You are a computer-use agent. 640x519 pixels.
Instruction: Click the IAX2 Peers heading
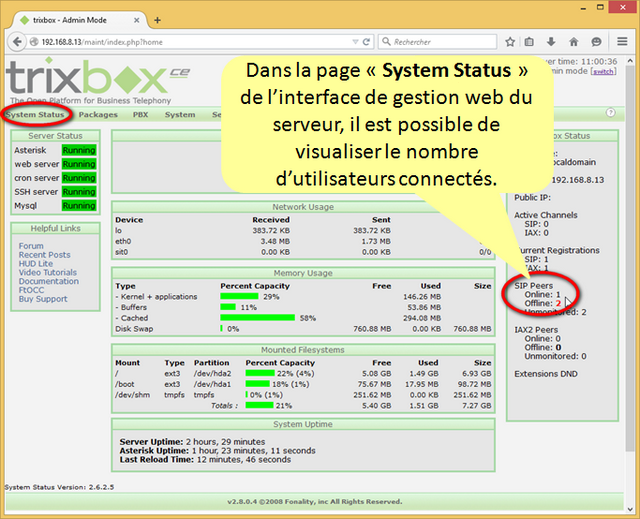(536, 330)
